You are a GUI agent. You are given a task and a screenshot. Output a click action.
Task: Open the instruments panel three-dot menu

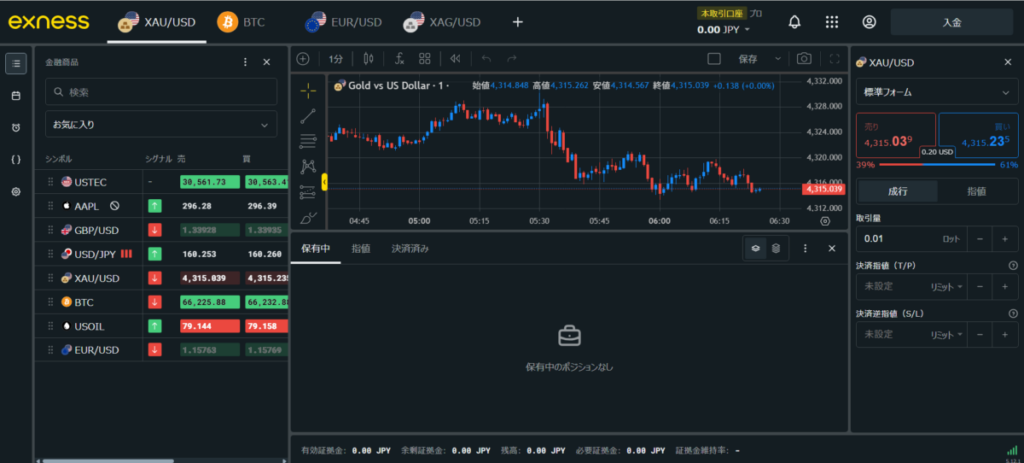[246, 62]
